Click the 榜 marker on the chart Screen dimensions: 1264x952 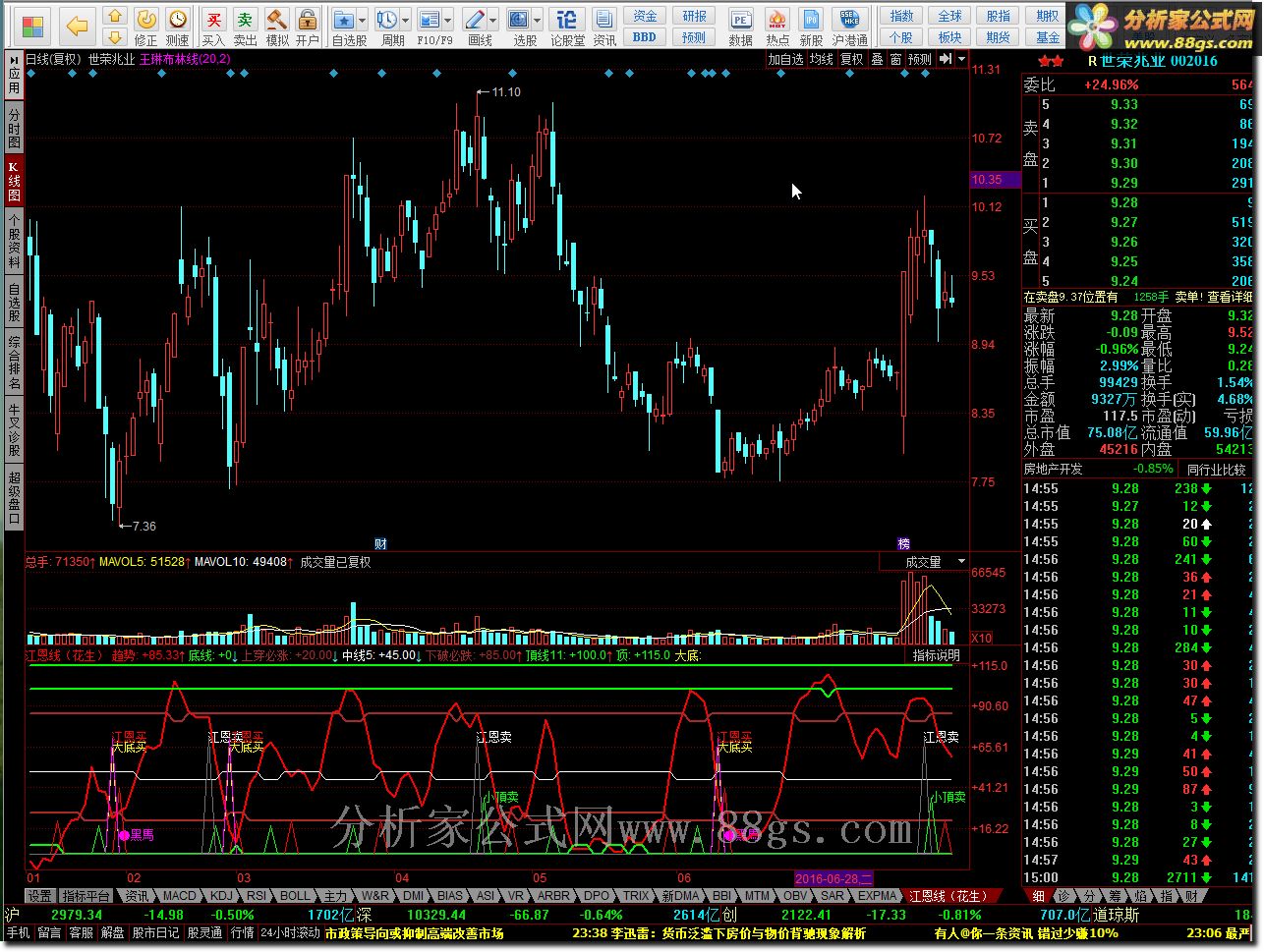[903, 543]
